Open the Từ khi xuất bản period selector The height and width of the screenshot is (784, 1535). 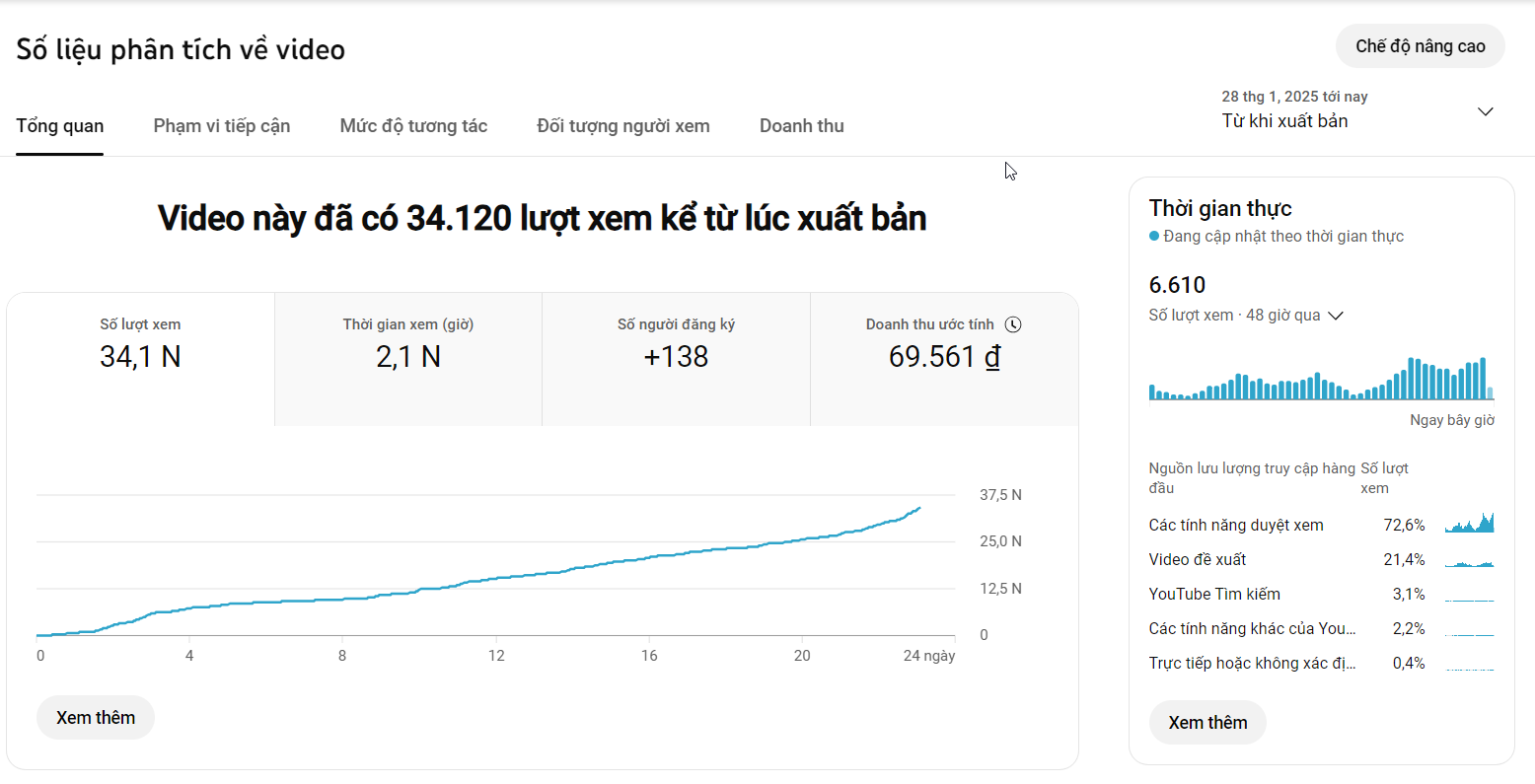pyautogui.click(x=1284, y=120)
